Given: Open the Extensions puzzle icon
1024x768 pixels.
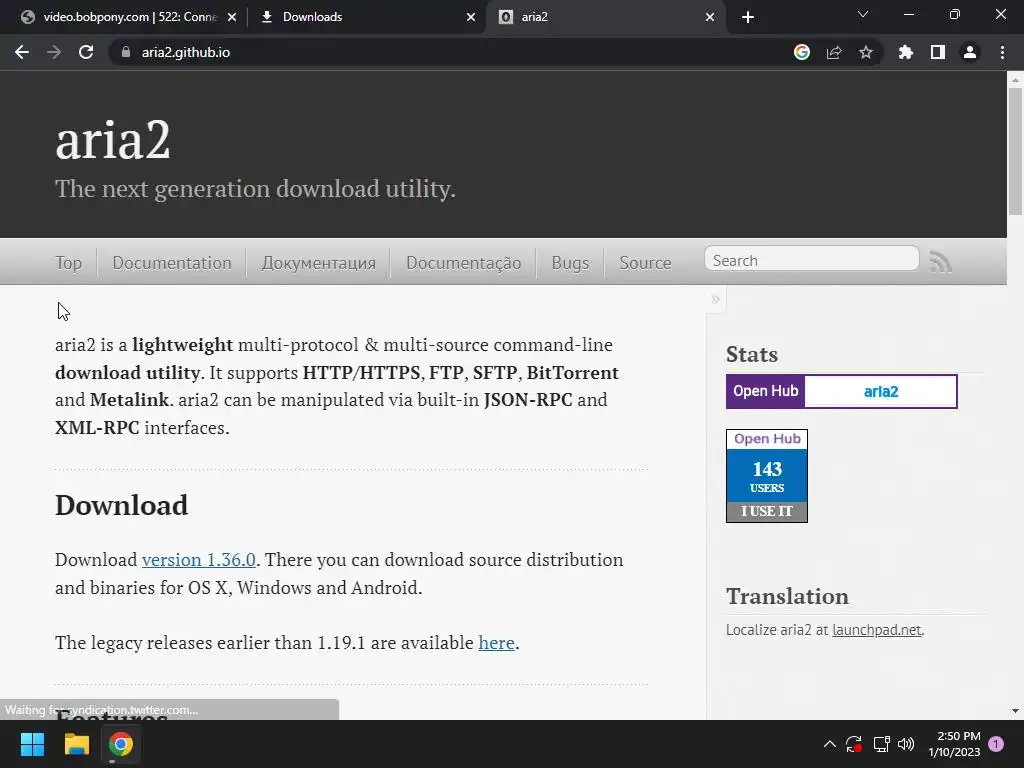Looking at the screenshot, I should (x=906, y=52).
